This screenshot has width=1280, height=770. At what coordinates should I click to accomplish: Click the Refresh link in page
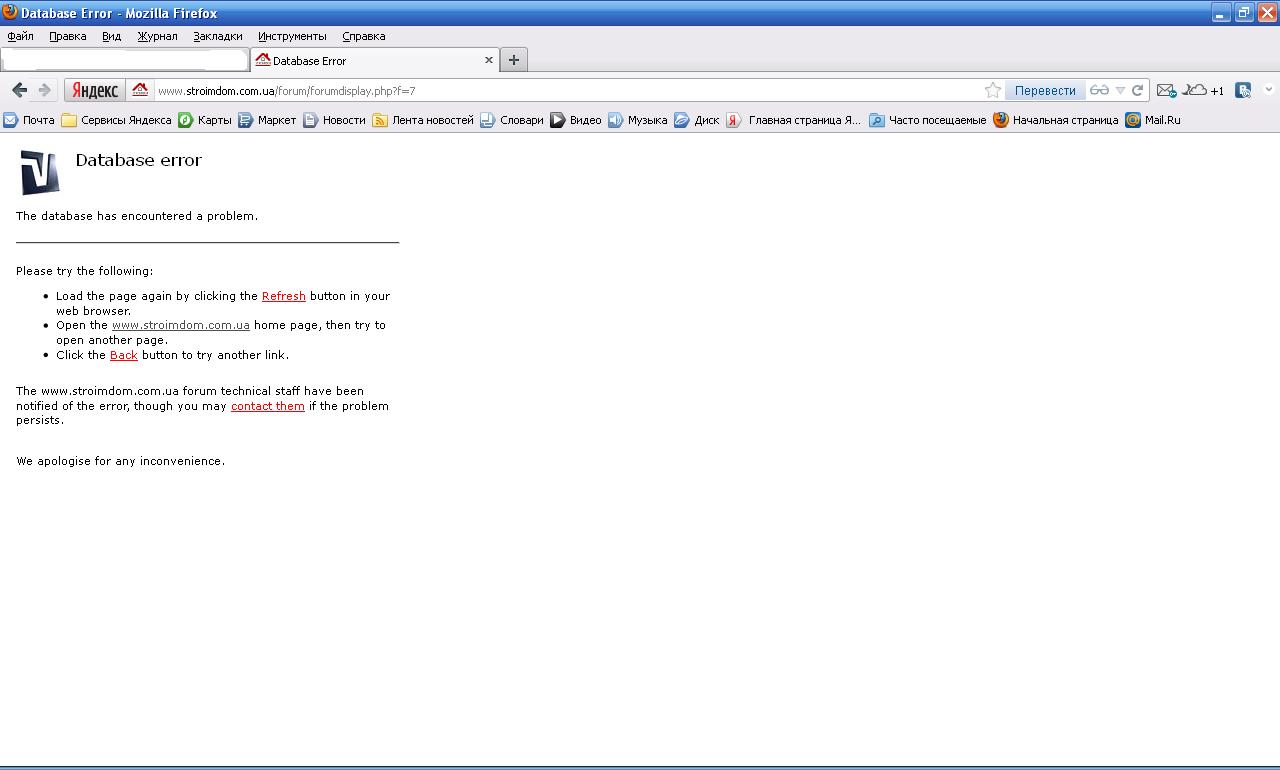(x=284, y=296)
